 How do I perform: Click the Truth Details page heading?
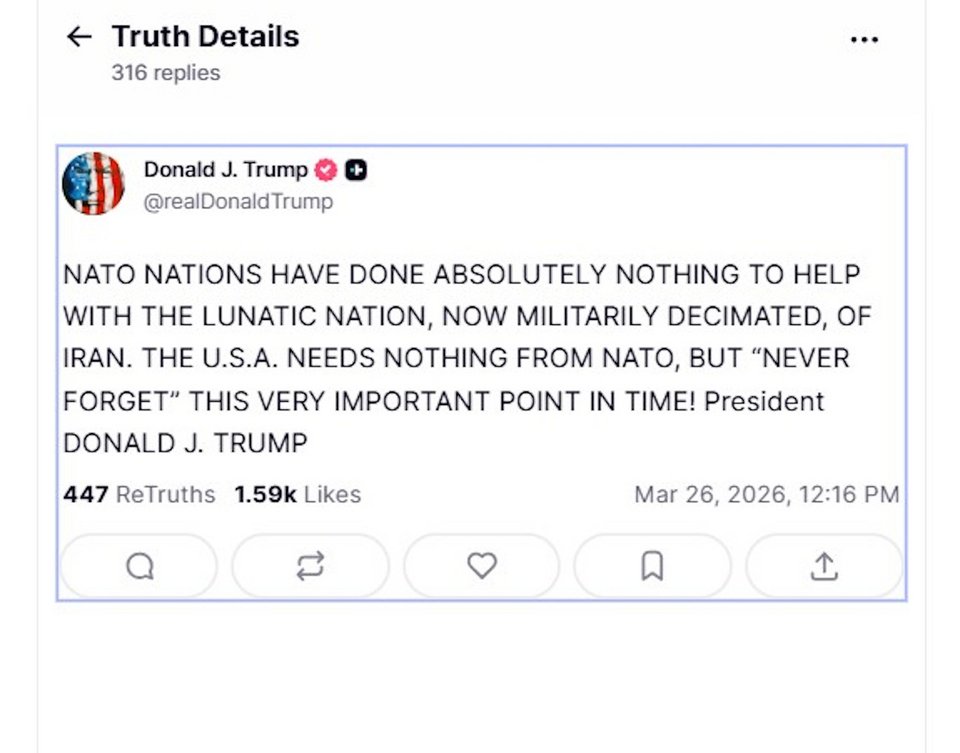(x=205, y=37)
